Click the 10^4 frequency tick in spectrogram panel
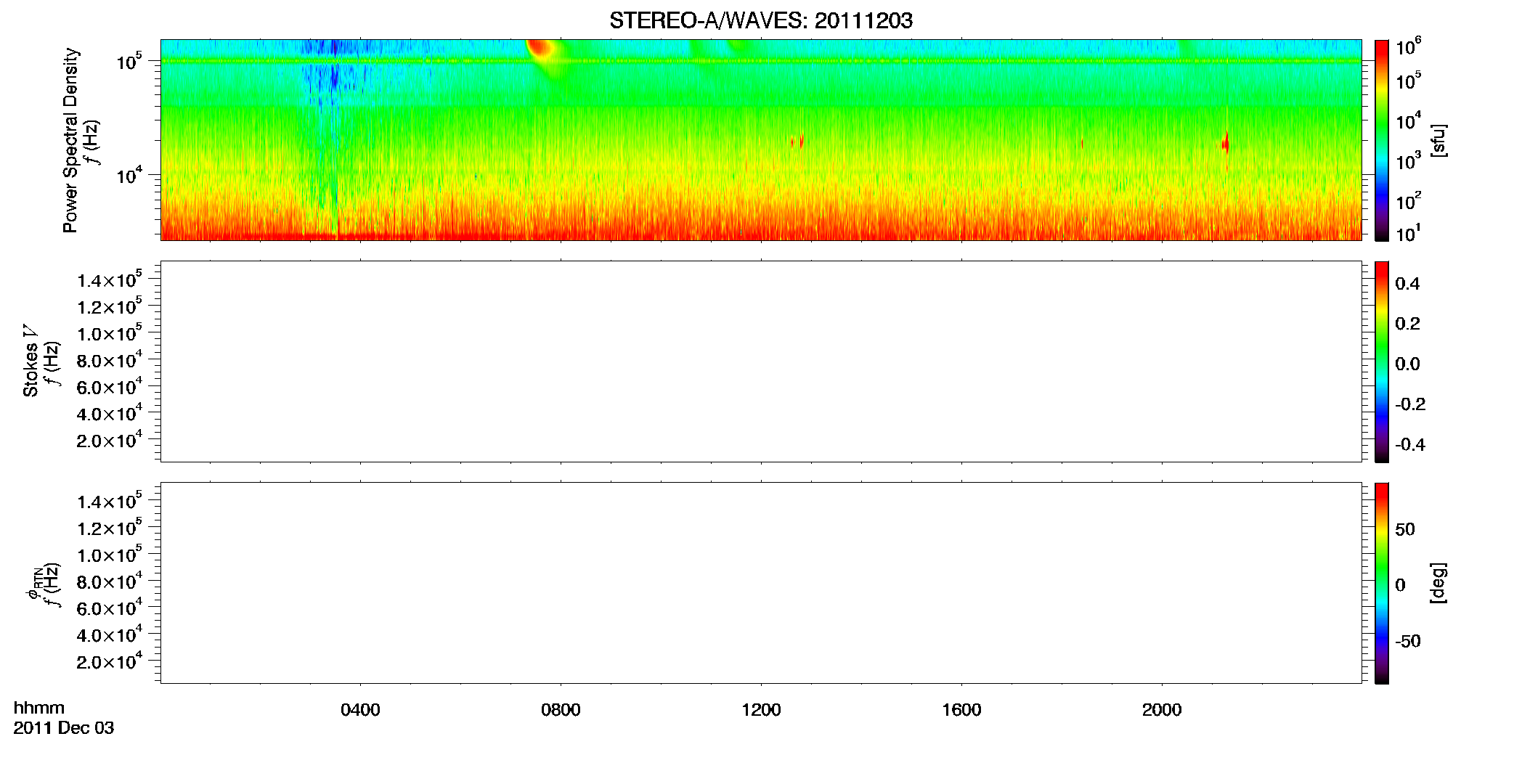This screenshot has height=784, width=1522. point(129,175)
